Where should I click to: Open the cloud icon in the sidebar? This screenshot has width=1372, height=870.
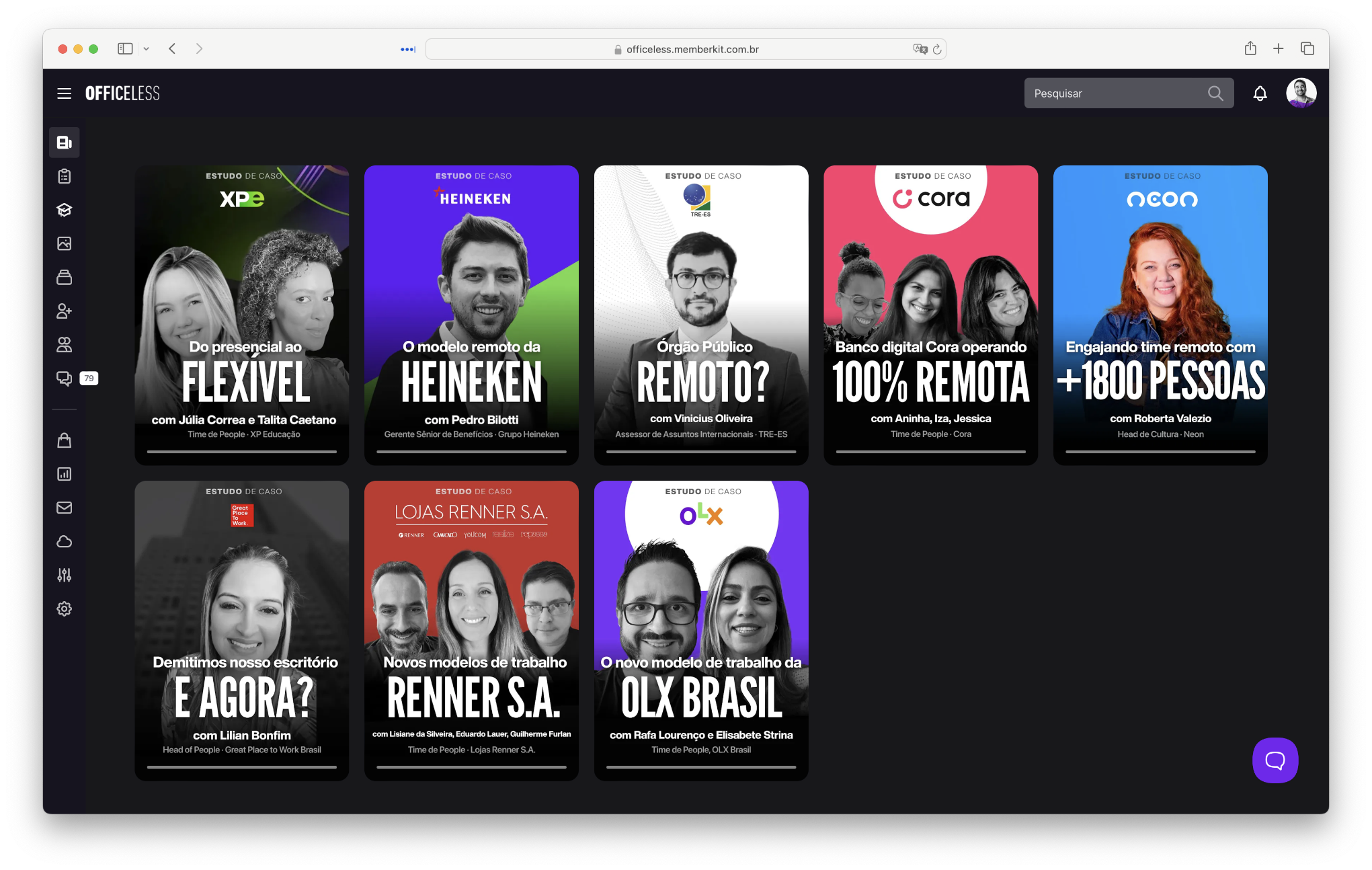64,541
